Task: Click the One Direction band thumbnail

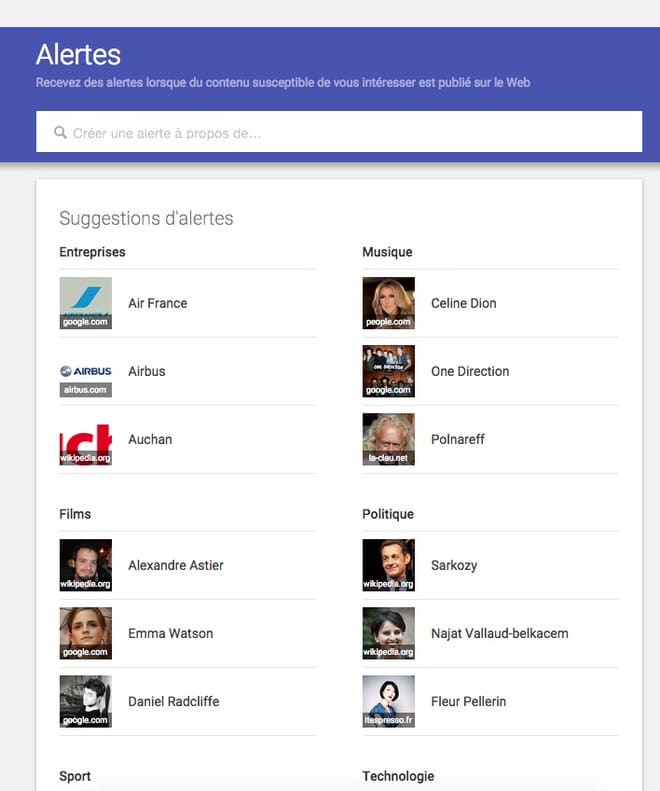Action: (x=389, y=371)
